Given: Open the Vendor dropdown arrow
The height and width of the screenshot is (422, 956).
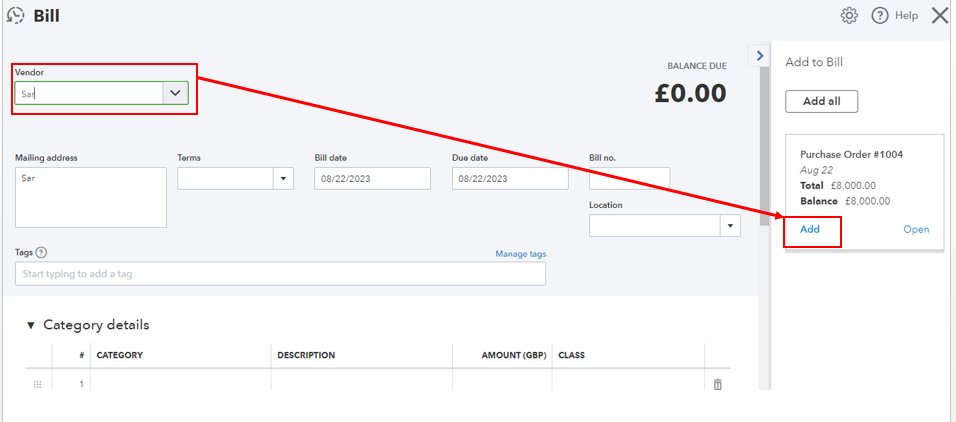Looking at the screenshot, I should [x=175, y=93].
